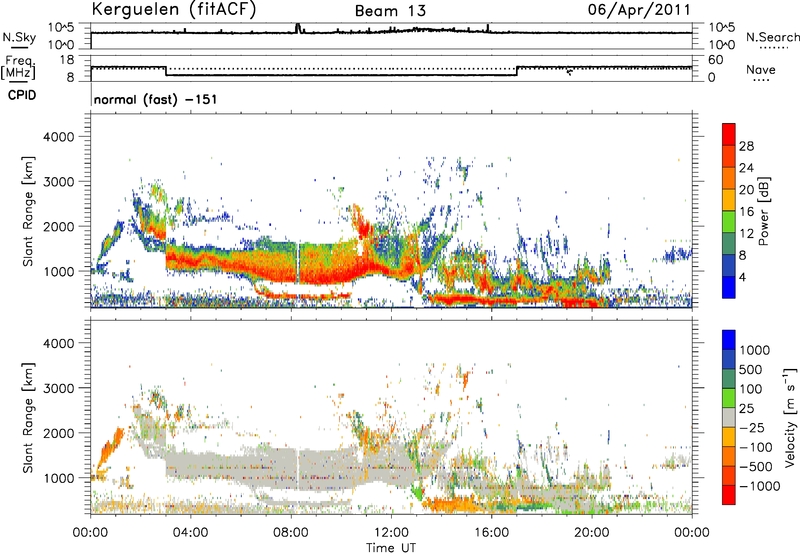
Task: Click the '4' label on power color bar
Action: (x=742, y=277)
